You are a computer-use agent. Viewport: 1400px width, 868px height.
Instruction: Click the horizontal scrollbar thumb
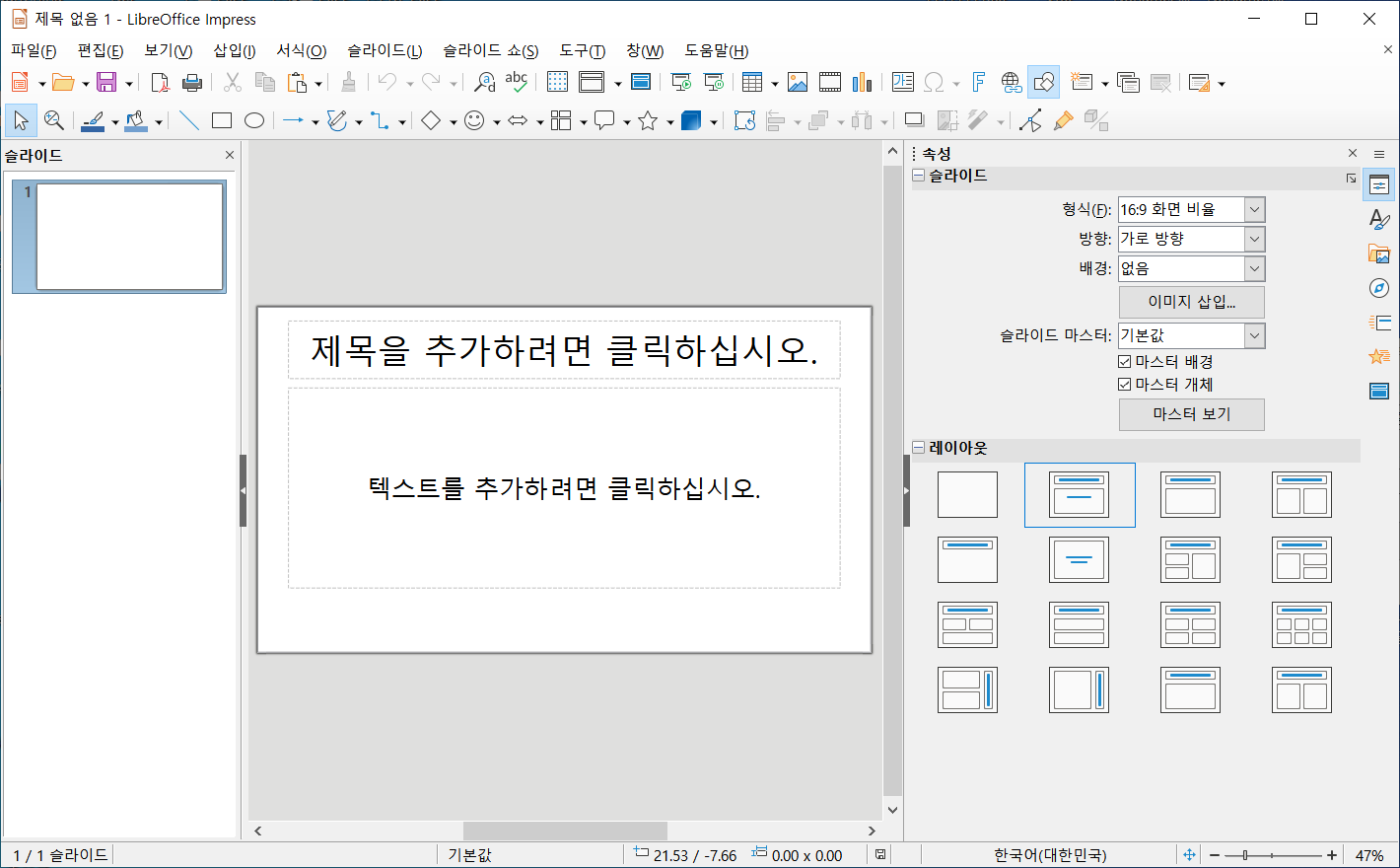[565, 831]
